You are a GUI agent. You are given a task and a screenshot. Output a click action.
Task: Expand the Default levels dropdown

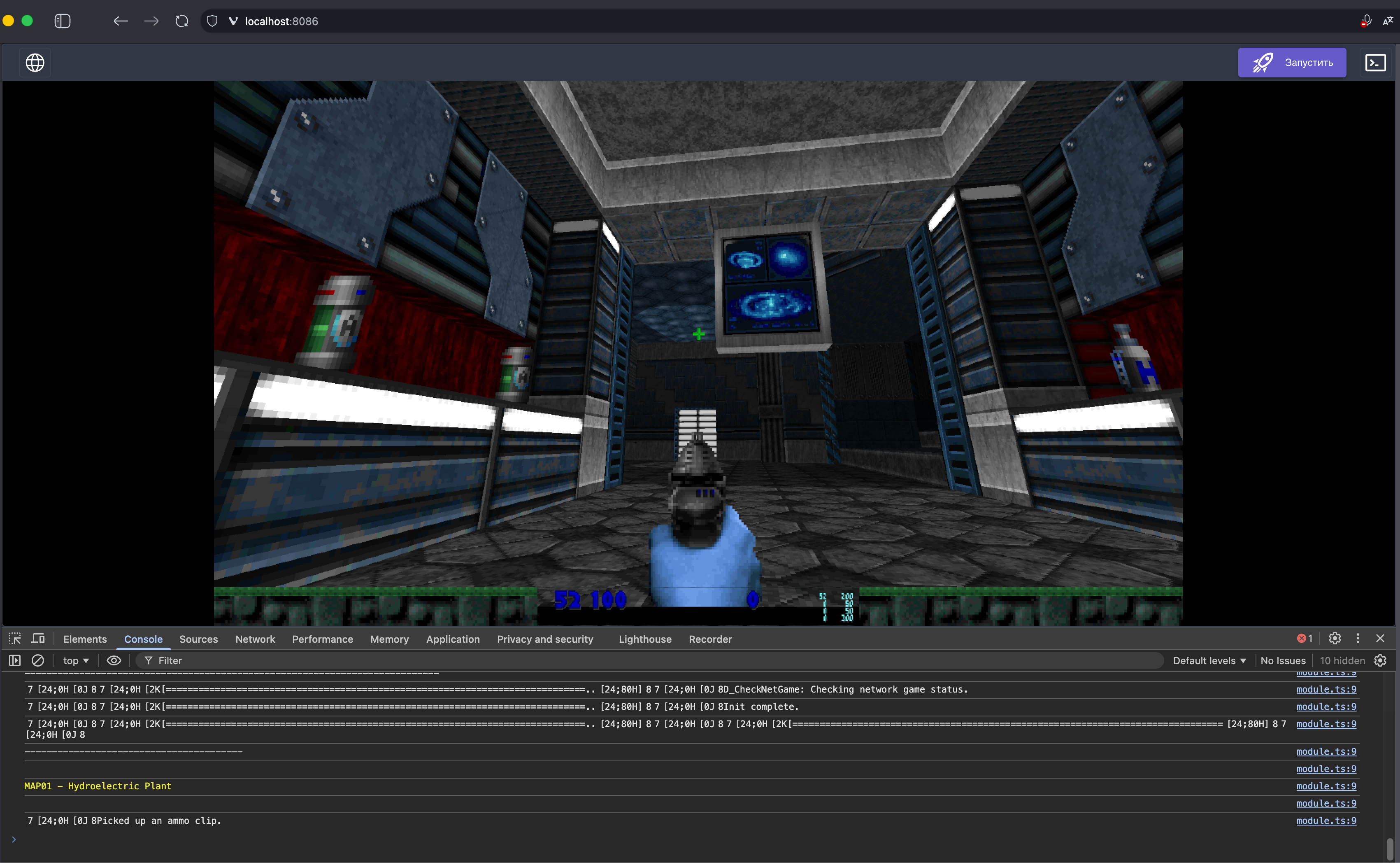tap(1209, 660)
